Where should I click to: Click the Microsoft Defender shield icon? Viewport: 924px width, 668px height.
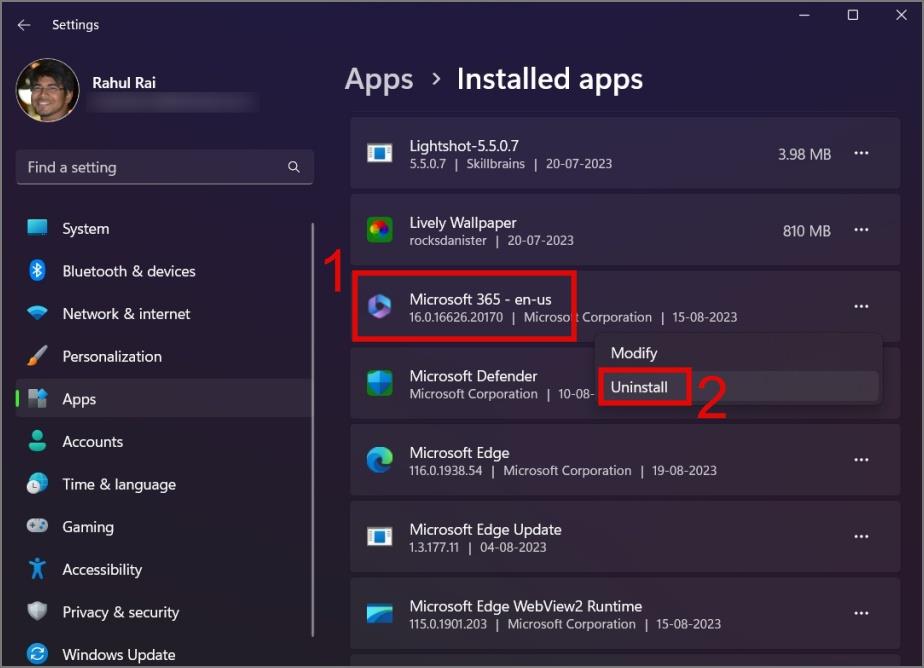click(x=380, y=383)
